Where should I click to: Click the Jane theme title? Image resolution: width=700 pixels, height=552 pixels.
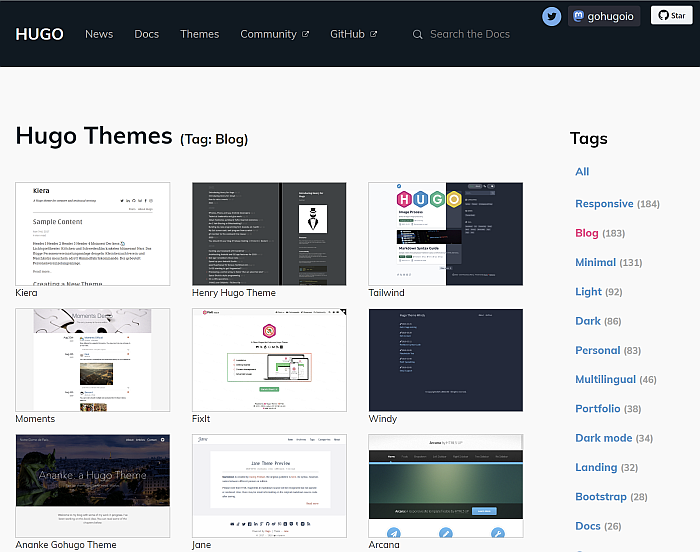[201, 545]
